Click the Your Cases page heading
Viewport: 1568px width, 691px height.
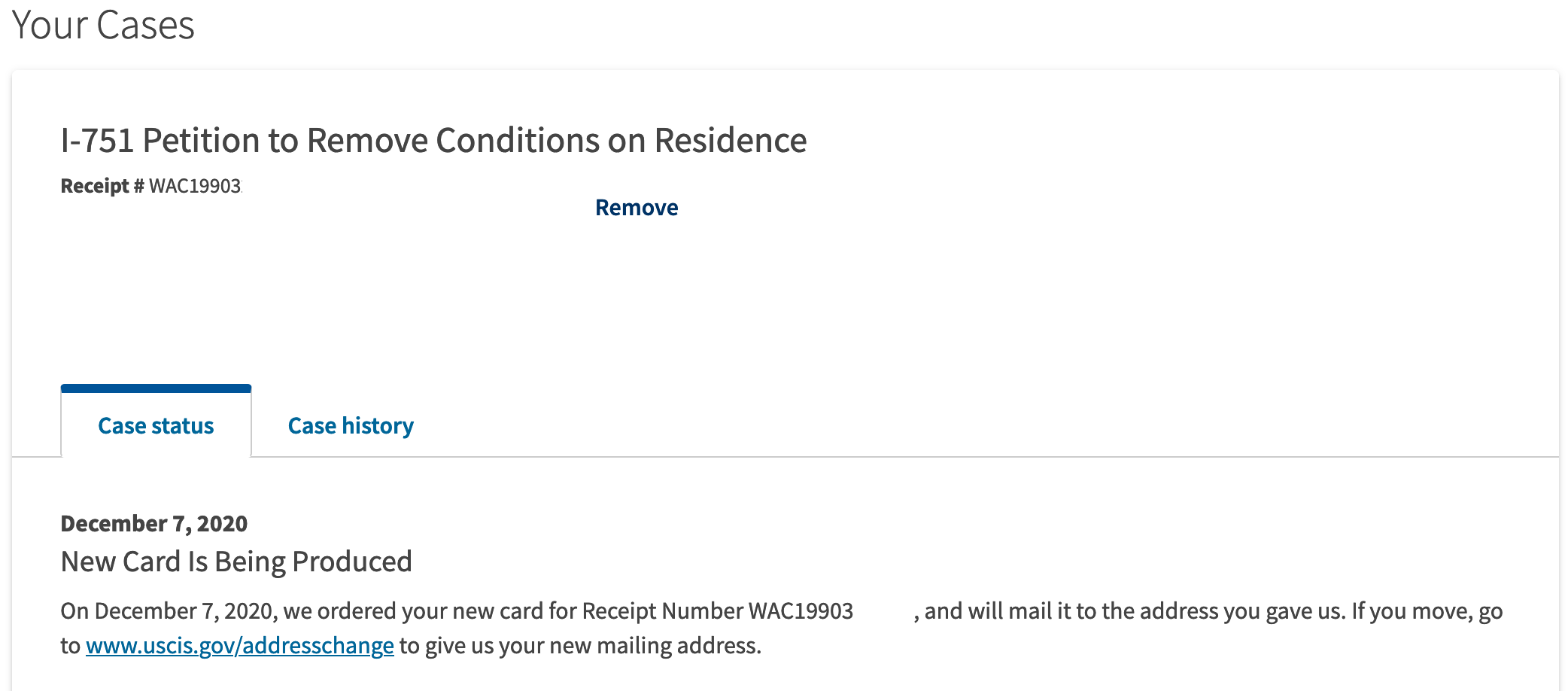104,25
